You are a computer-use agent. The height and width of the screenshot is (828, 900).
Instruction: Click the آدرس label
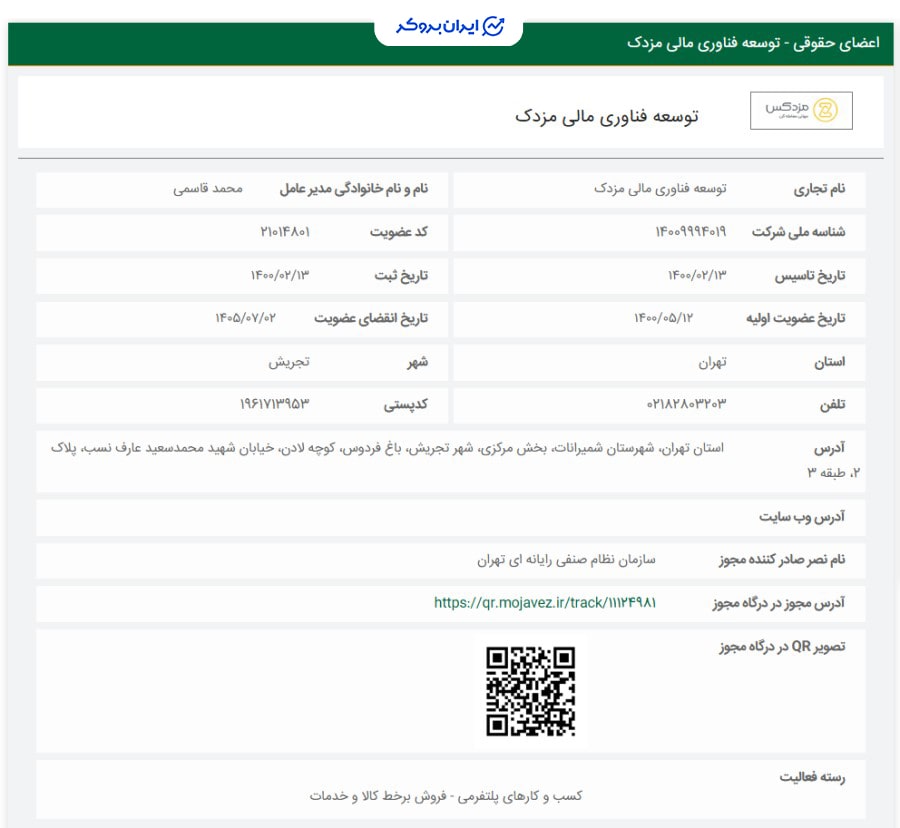click(829, 448)
